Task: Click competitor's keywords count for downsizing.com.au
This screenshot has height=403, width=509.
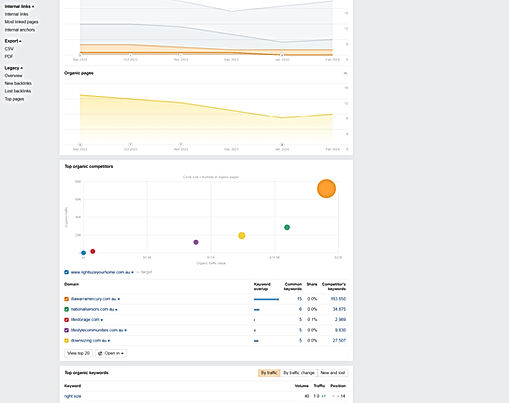Action: point(339,341)
